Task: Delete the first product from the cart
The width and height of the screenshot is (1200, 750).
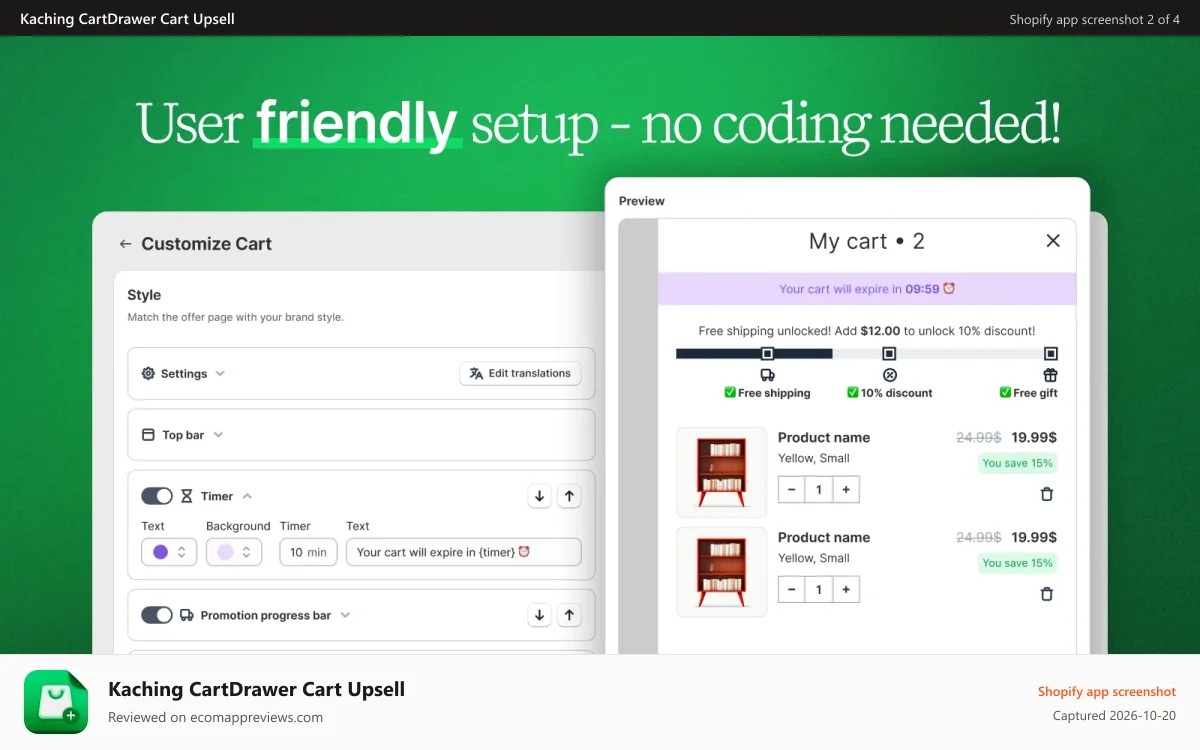Action: 1047,494
